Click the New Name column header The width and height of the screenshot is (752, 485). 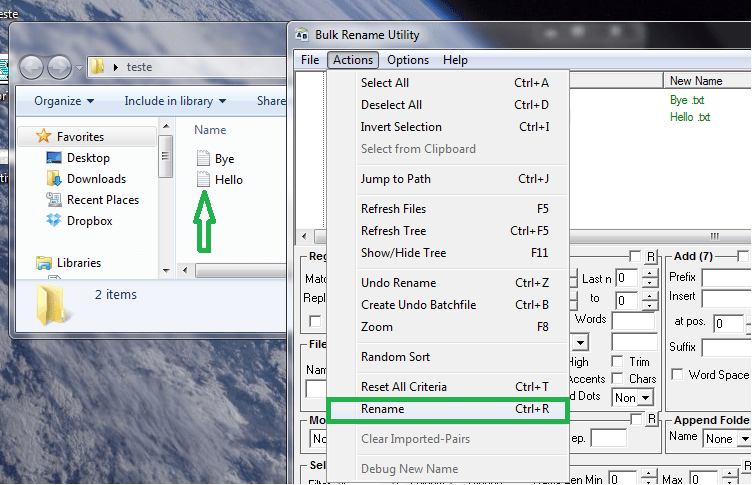695,81
